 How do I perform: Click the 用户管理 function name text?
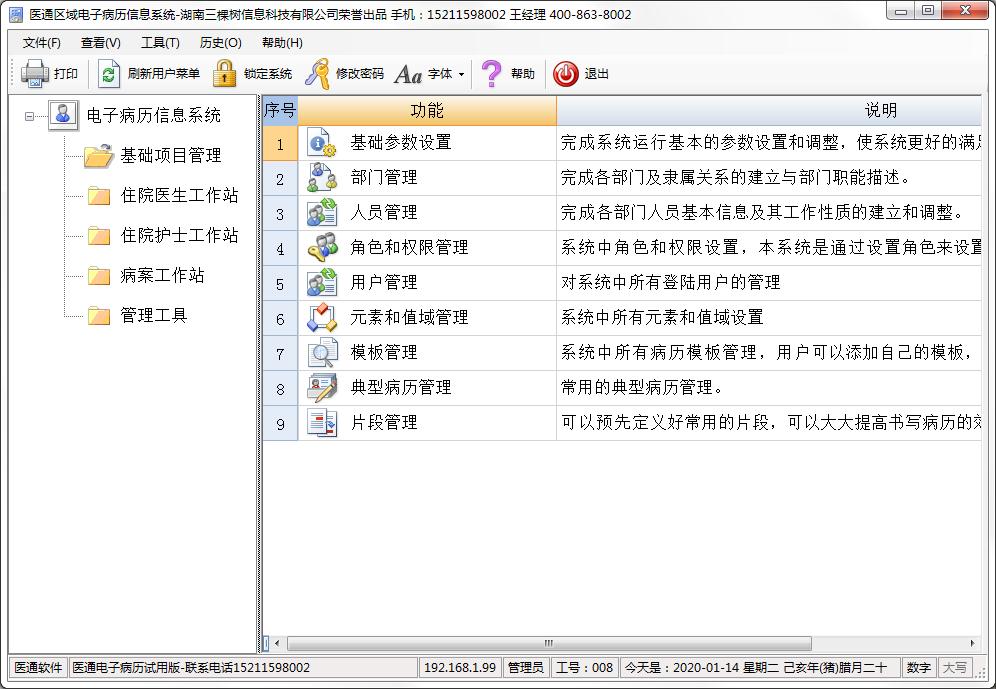coord(384,283)
